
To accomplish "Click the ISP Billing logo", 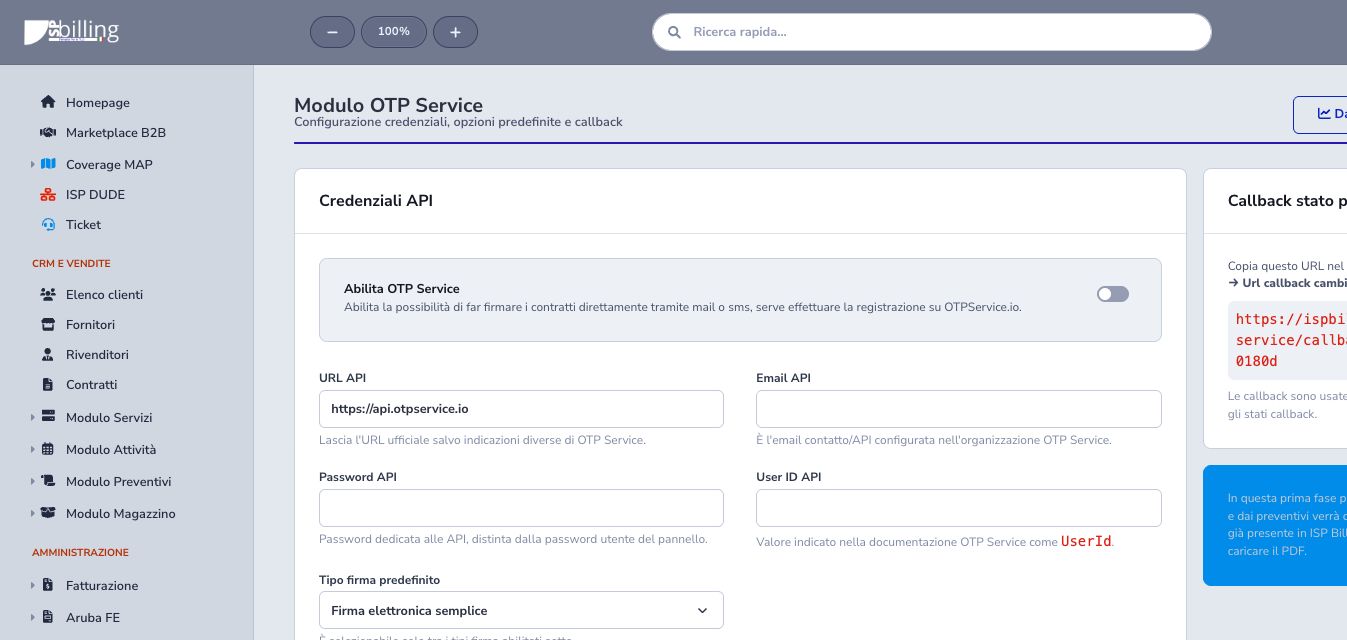I will [x=71, y=32].
